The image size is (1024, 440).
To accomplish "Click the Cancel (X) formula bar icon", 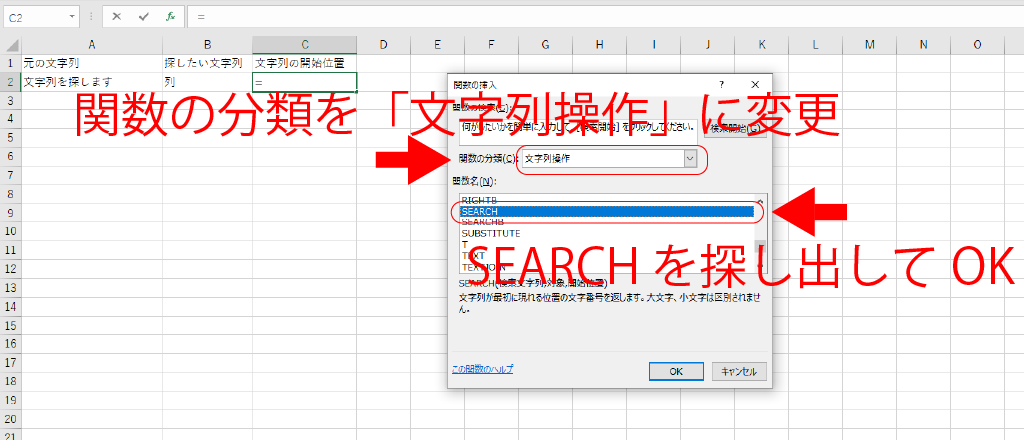I will point(117,17).
